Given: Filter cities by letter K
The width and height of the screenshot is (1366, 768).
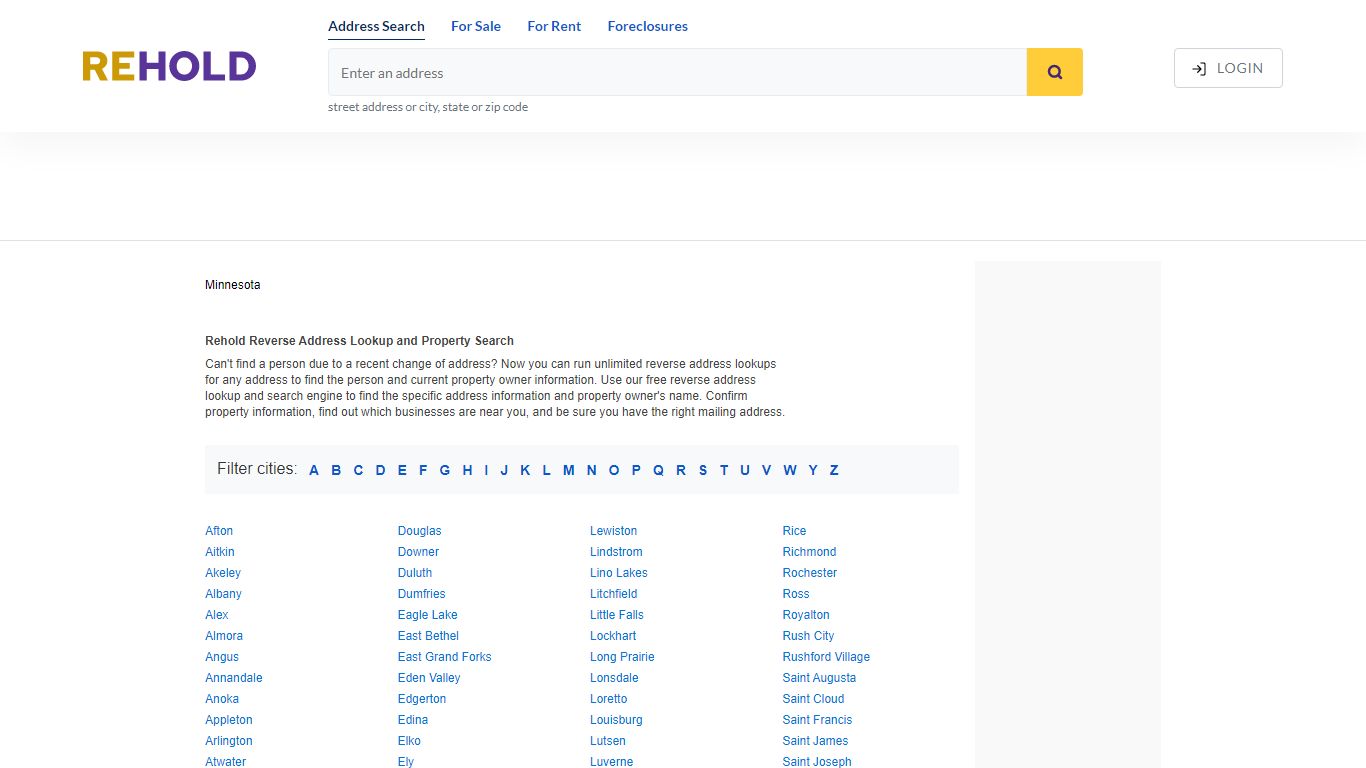Looking at the screenshot, I should 525,470.
